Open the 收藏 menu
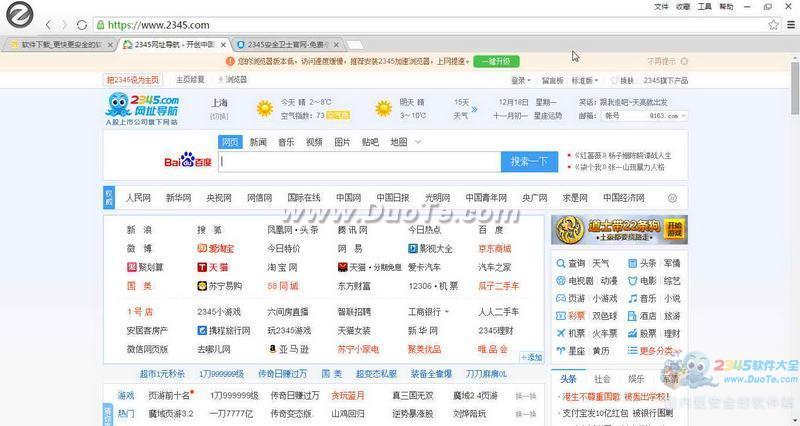The height and width of the screenshot is (426, 800). (x=683, y=7)
